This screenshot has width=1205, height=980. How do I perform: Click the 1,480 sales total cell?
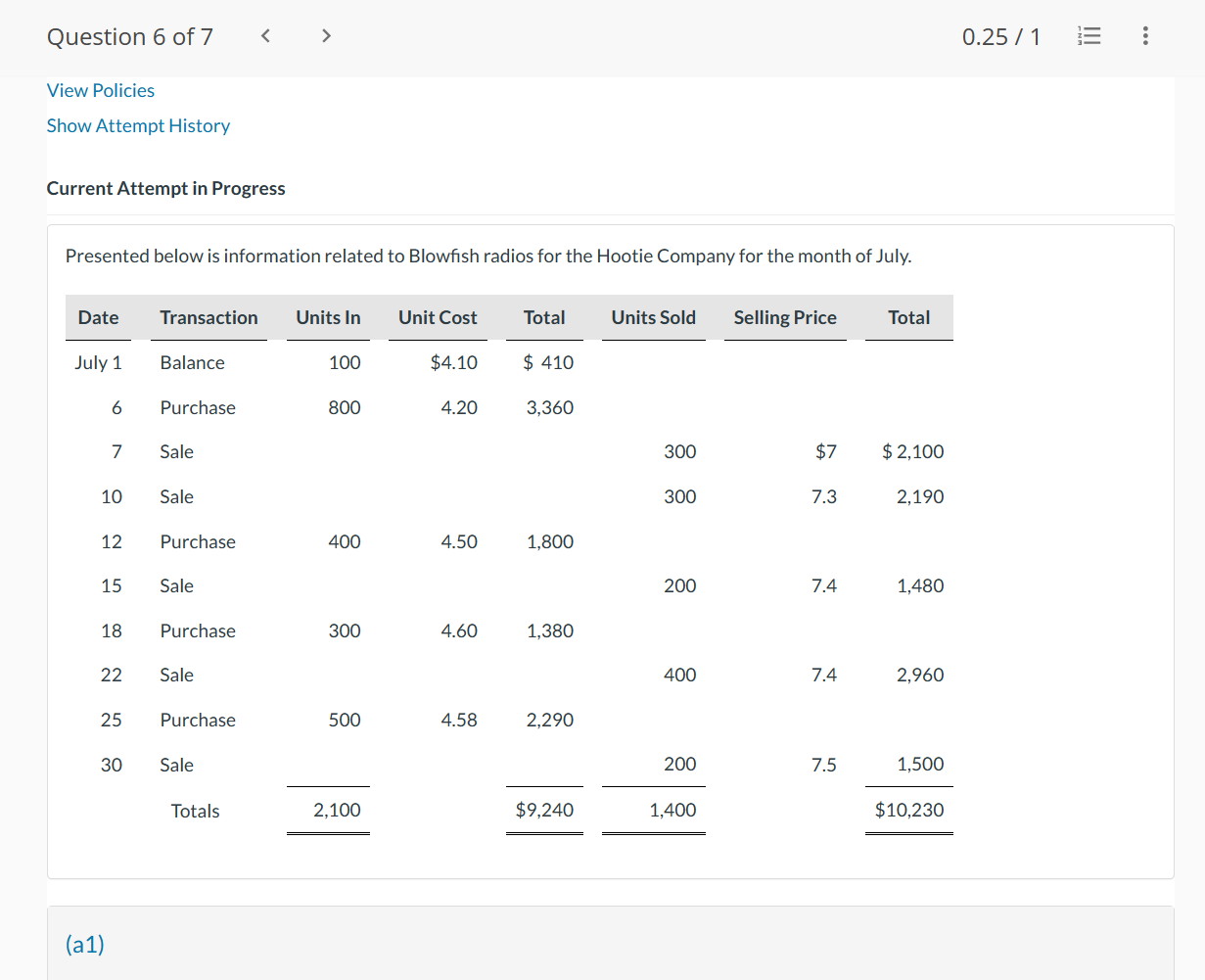[920, 585]
